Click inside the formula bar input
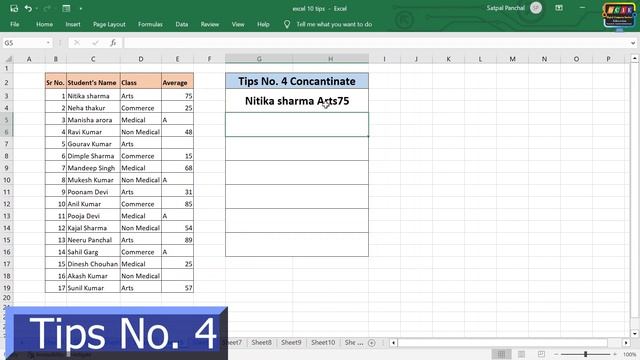 click(376, 43)
